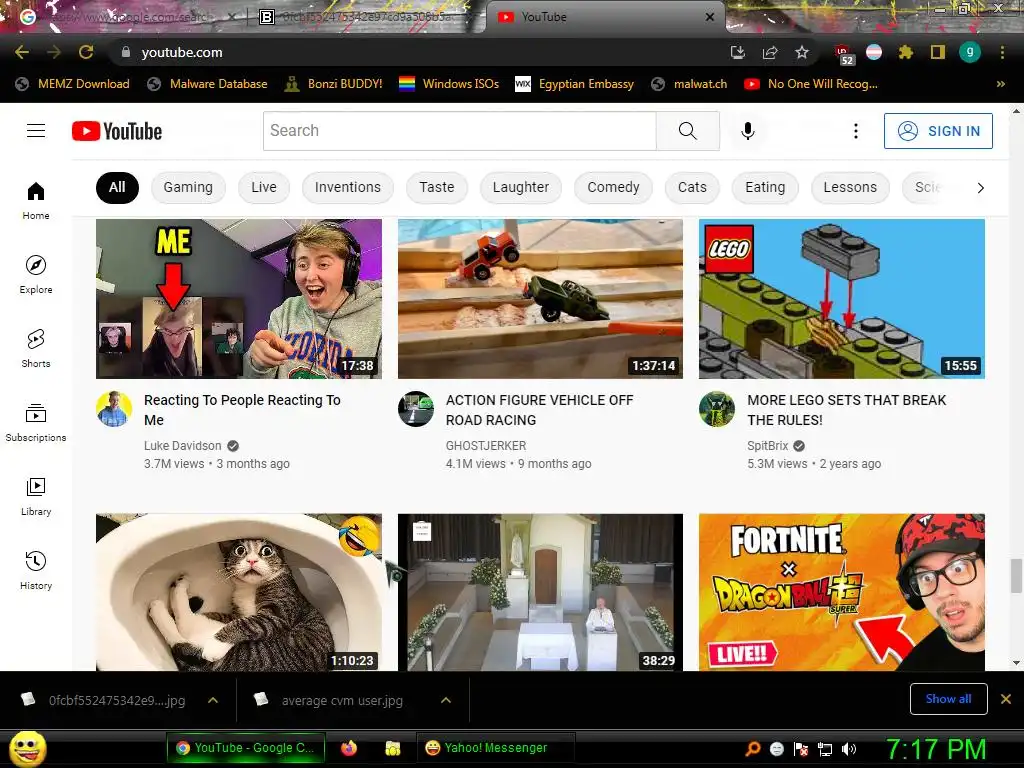Reload the page
The height and width of the screenshot is (768, 1024).
[x=86, y=52]
